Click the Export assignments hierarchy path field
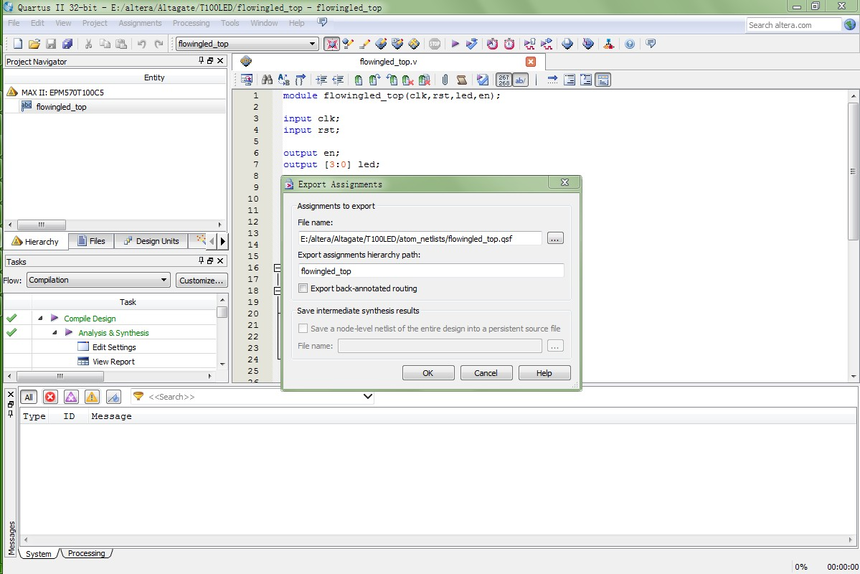The height and width of the screenshot is (574, 860). (x=431, y=271)
